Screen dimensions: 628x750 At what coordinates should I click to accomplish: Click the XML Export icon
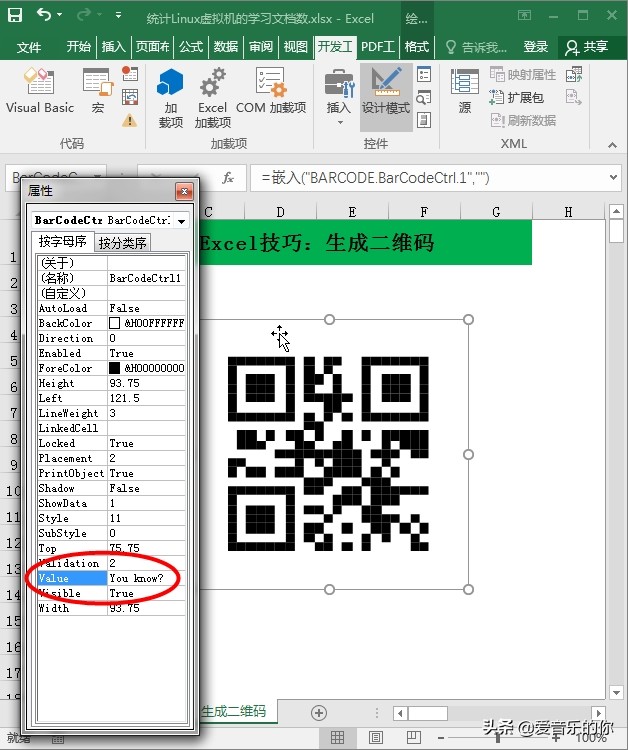coord(573,98)
